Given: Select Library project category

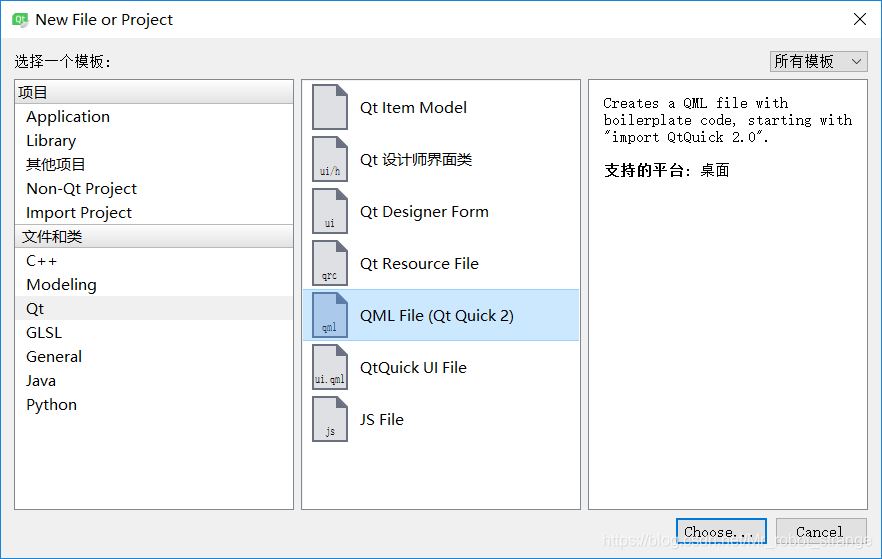Looking at the screenshot, I should tap(154, 141).
